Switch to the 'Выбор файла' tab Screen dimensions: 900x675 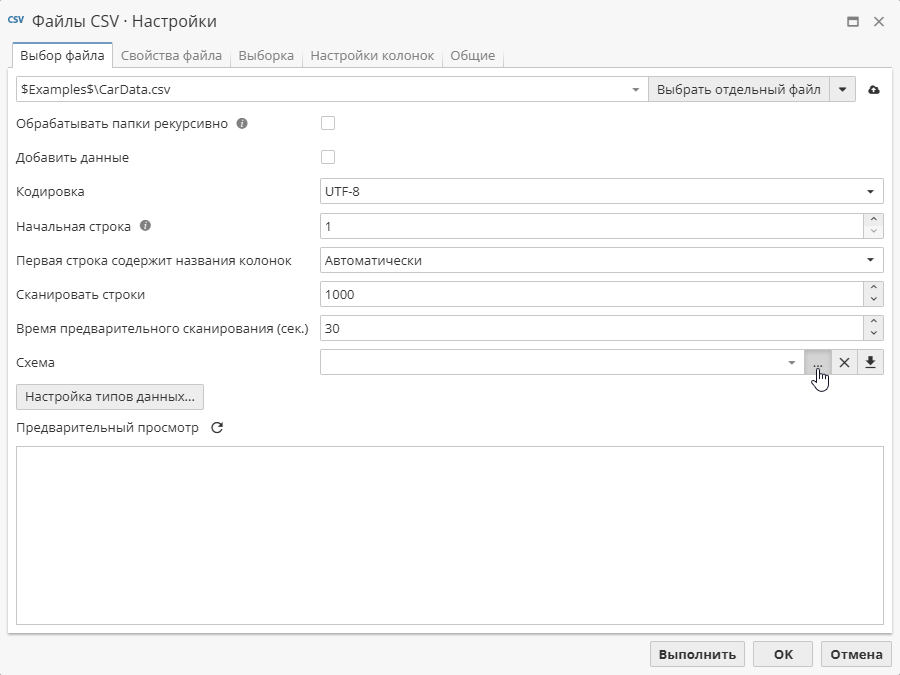(x=62, y=56)
